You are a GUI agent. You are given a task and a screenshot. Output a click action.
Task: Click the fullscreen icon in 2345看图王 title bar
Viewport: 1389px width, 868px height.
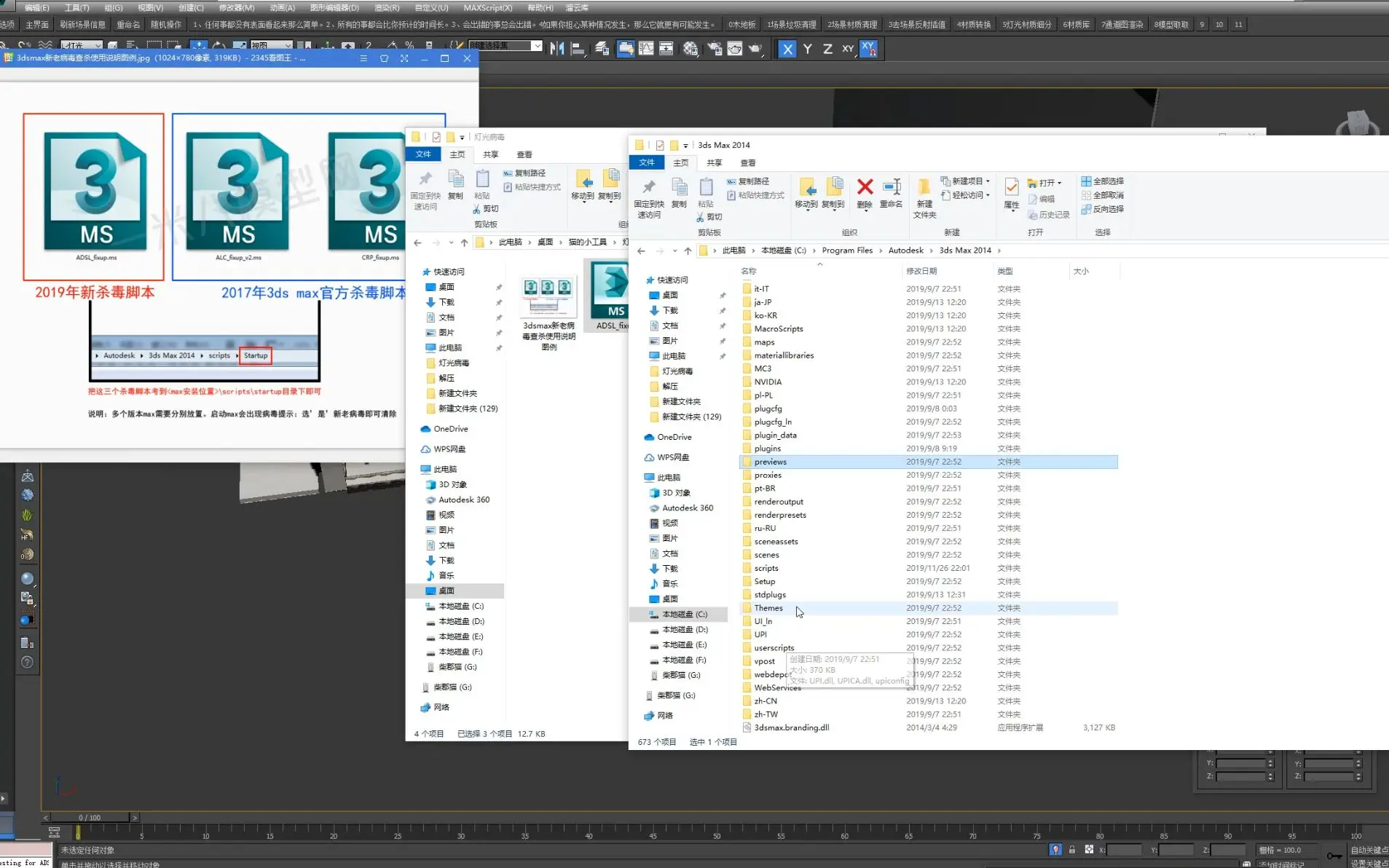coord(404,58)
